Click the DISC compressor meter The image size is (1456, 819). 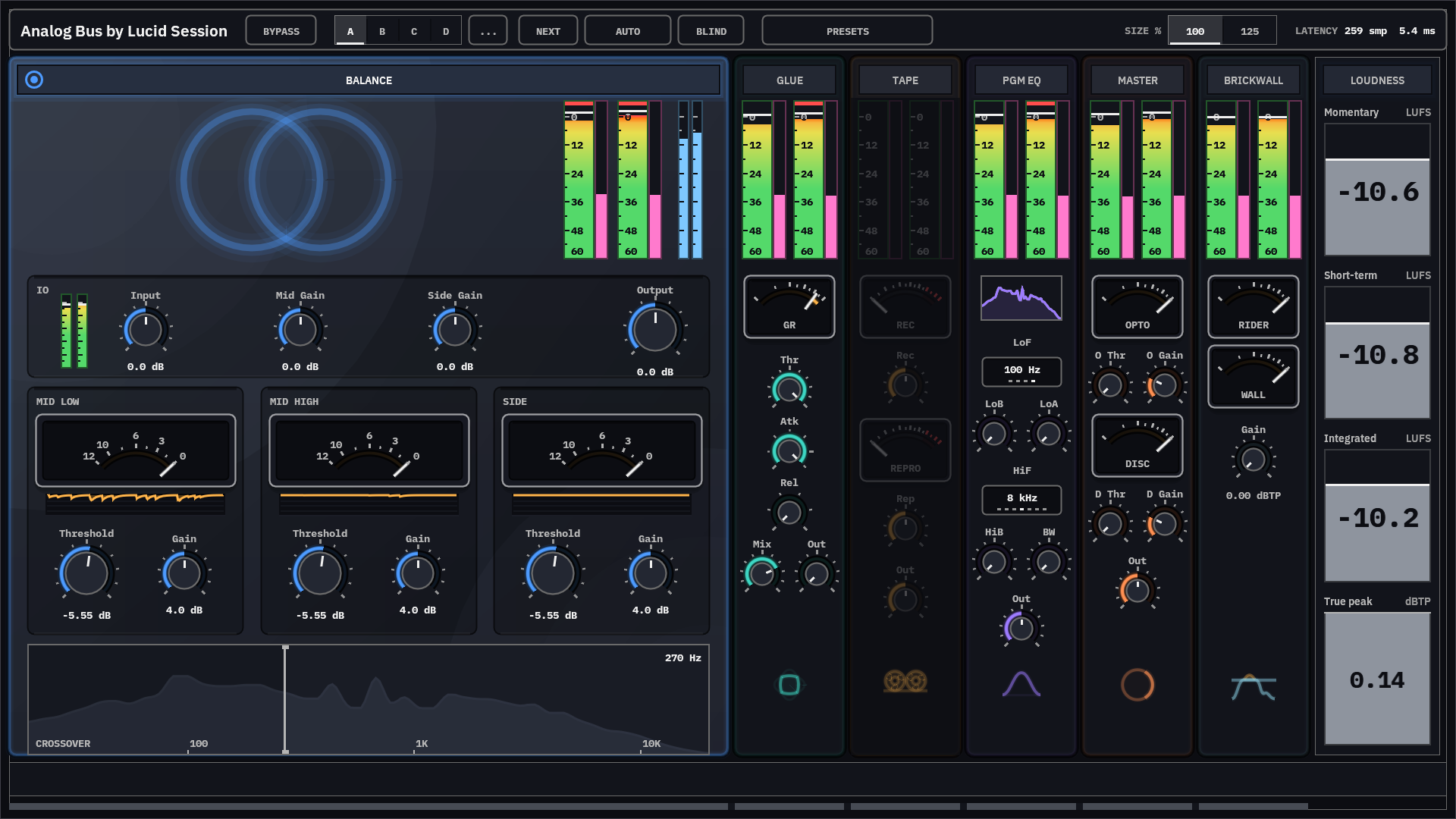[1137, 445]
